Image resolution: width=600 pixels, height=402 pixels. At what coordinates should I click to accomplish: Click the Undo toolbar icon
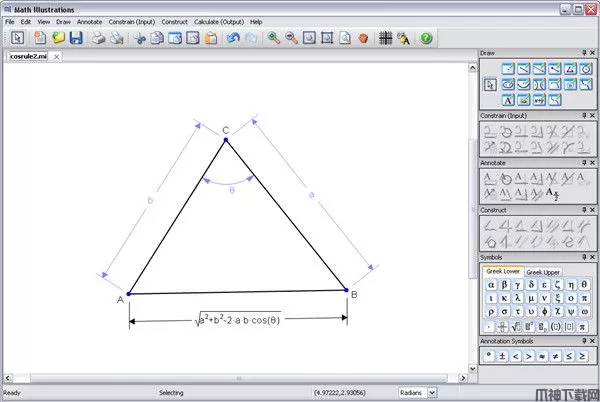[x=232, y=38]
